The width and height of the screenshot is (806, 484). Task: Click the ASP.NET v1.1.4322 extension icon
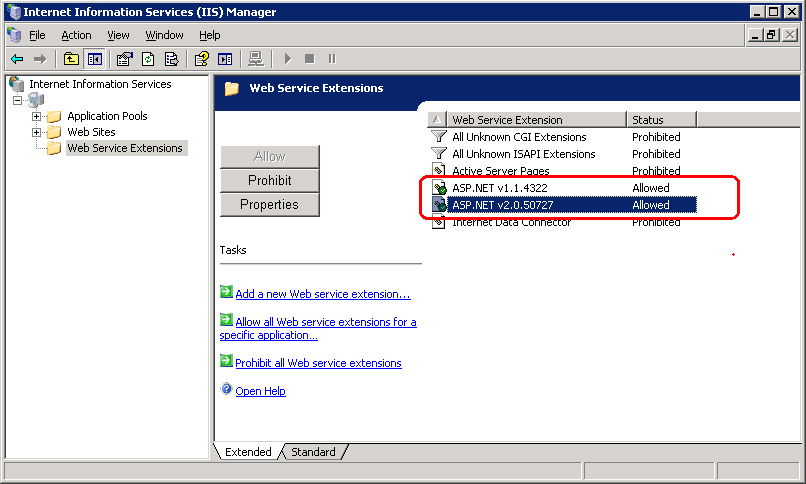[x=439, y=188]
